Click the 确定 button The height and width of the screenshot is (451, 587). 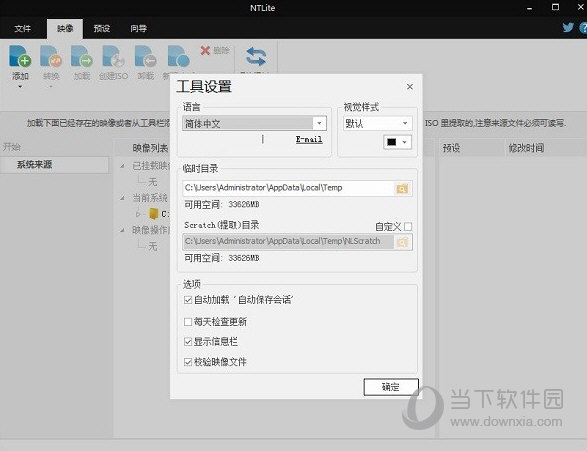tap(391, 387)
